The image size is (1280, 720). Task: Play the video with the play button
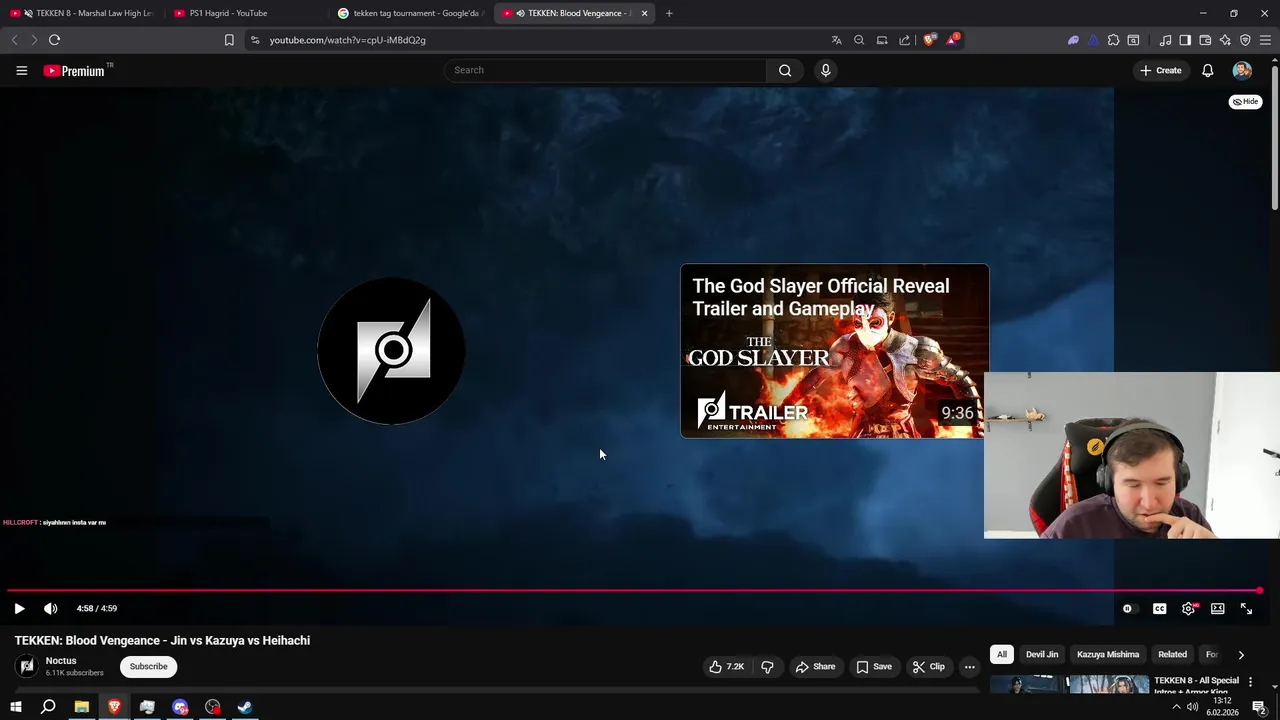pyautogui.click(x=19, y=608)
